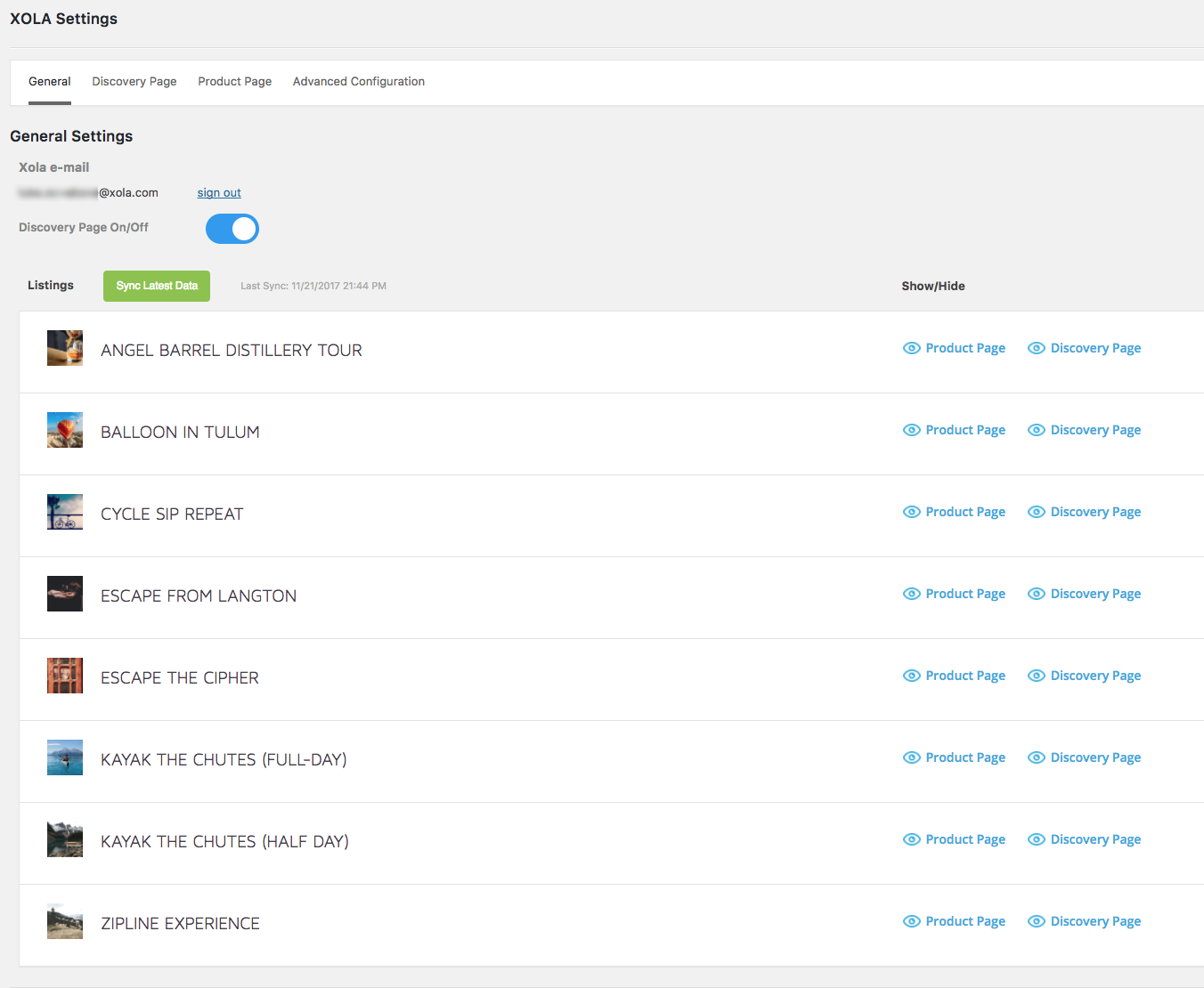Click the Escape the Cipher thumbnail
Image resolution: width=1204 pixels, height=988 pixels.
point(65,676)
